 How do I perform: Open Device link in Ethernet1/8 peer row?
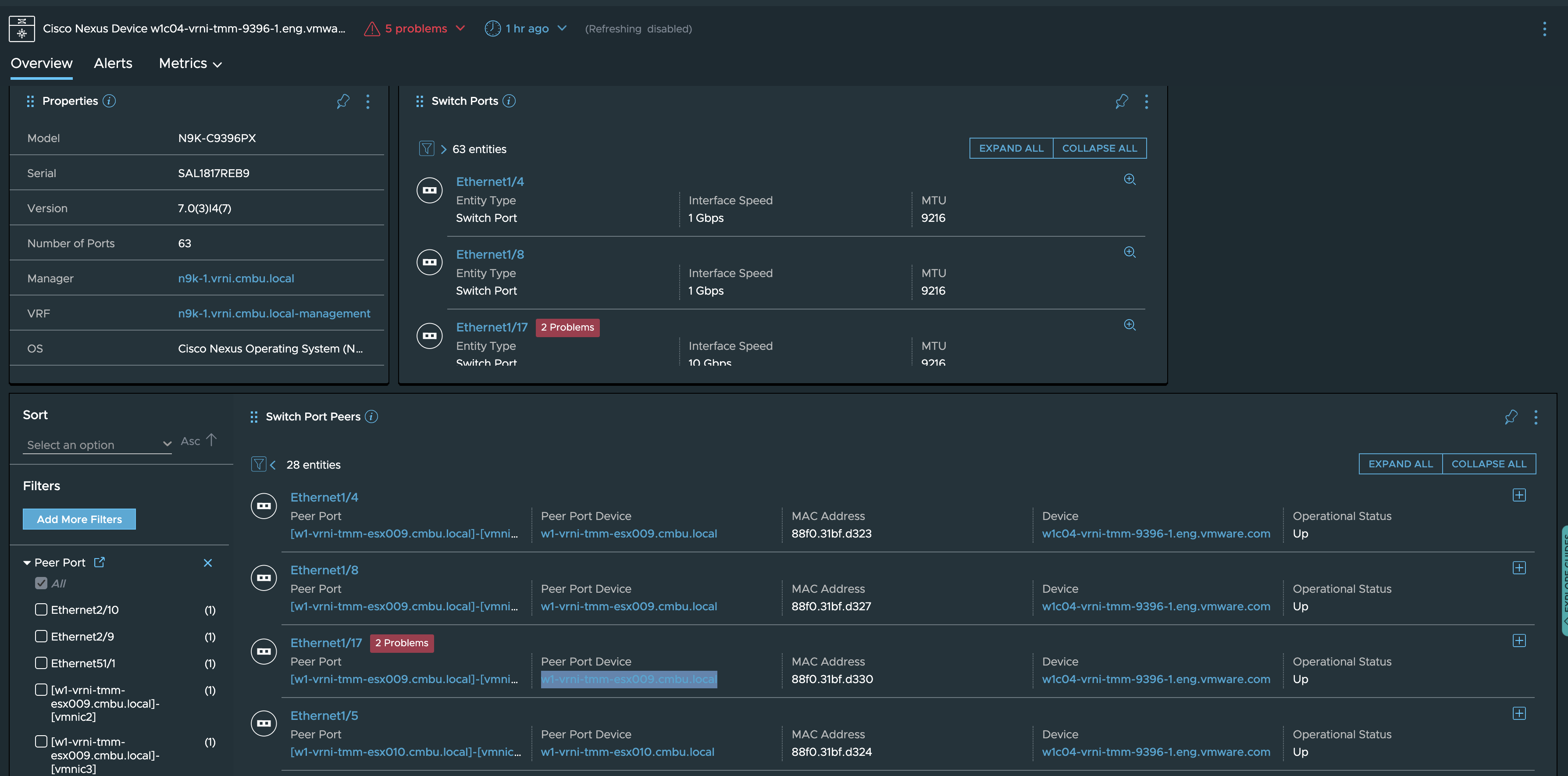1156,607
